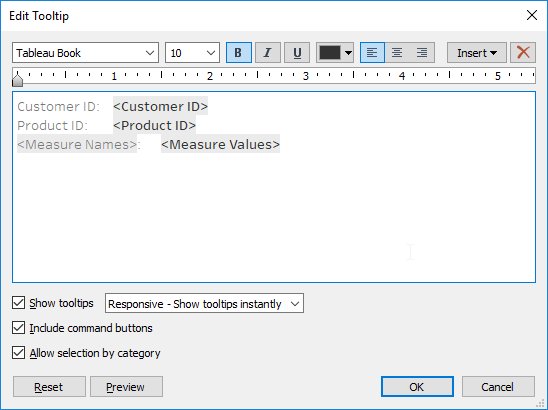
Task: Toggle Include command buttons checkbox
Action: tap(19, 328)
